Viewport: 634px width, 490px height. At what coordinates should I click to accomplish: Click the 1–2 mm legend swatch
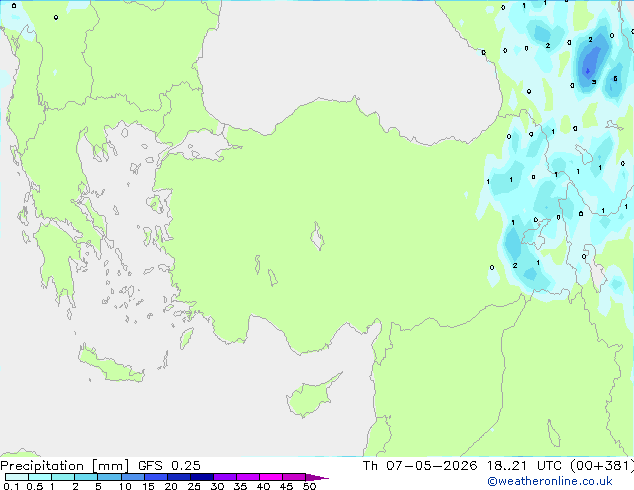[x=63, y=477]
